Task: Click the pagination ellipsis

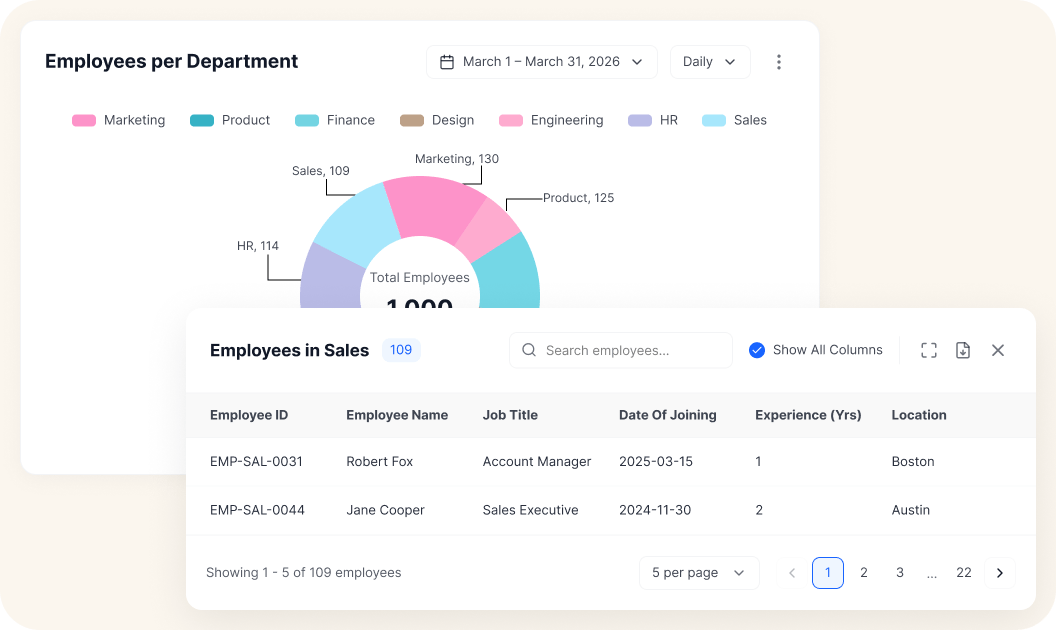Action: (x=931, y=574)
